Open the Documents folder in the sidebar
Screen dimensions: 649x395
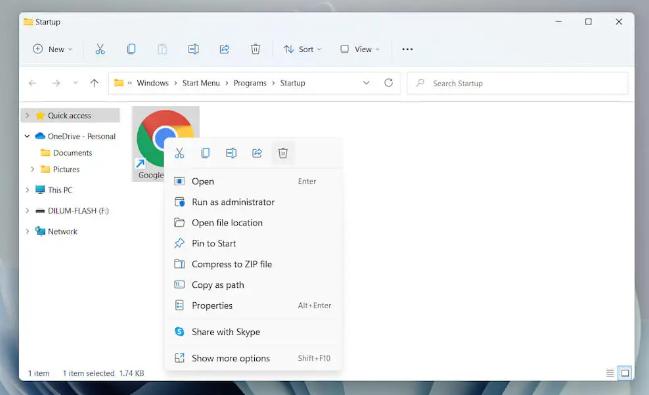tap(73, 153)
